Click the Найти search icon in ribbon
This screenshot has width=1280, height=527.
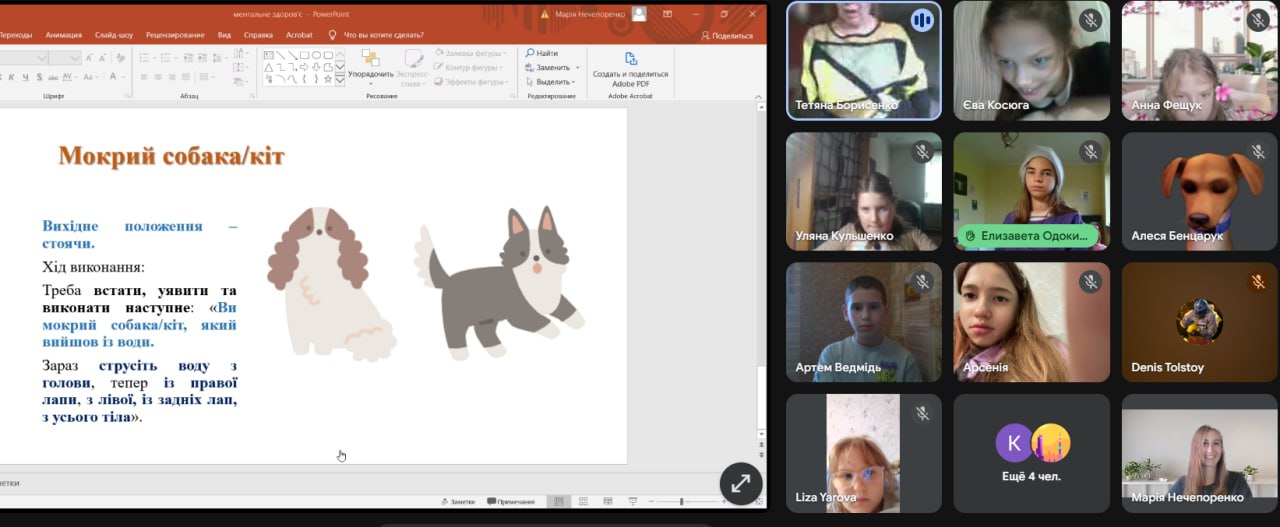click(x=530, y=53)
